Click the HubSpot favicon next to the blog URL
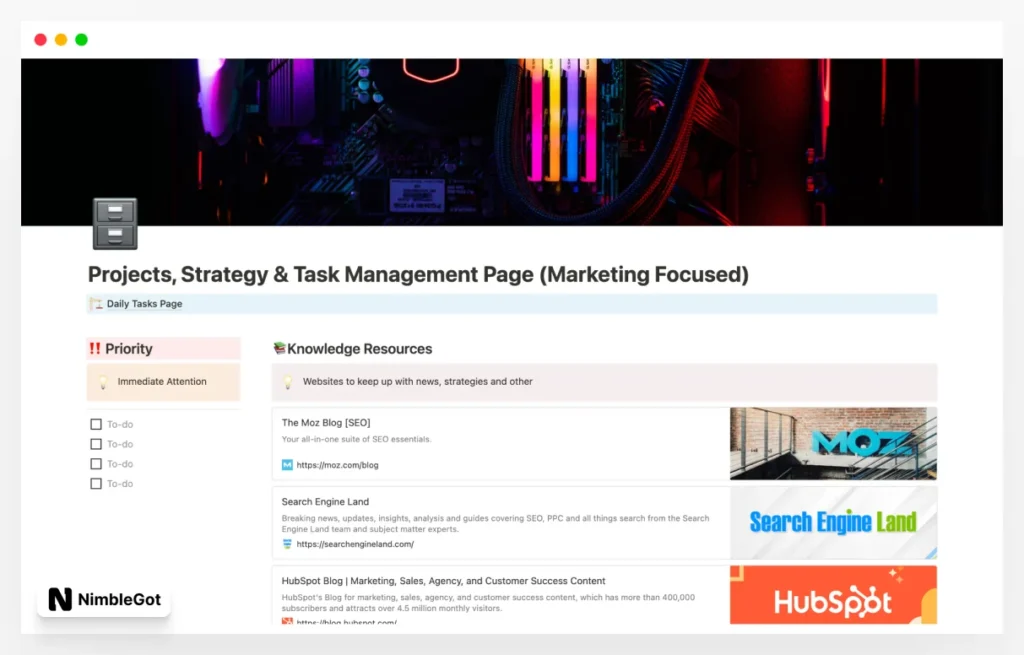 coord(288,623)
